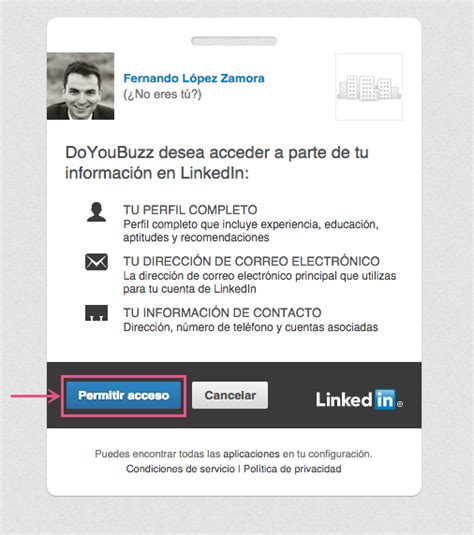474x535 pixels.
Task: Click the company buildings placeholder image
Action: [x=369, y=87]
